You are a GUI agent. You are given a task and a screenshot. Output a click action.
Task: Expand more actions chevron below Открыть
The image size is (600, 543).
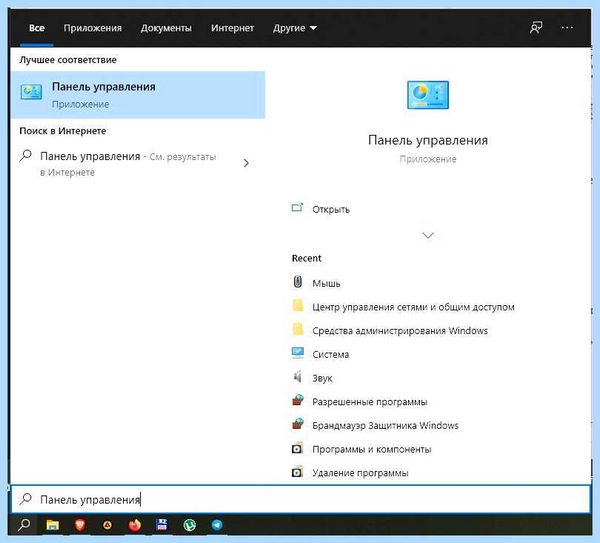428,235
